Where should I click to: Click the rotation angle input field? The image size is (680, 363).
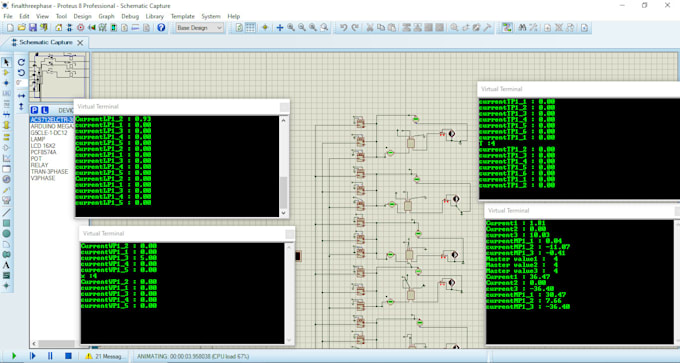tap(22, 82)
